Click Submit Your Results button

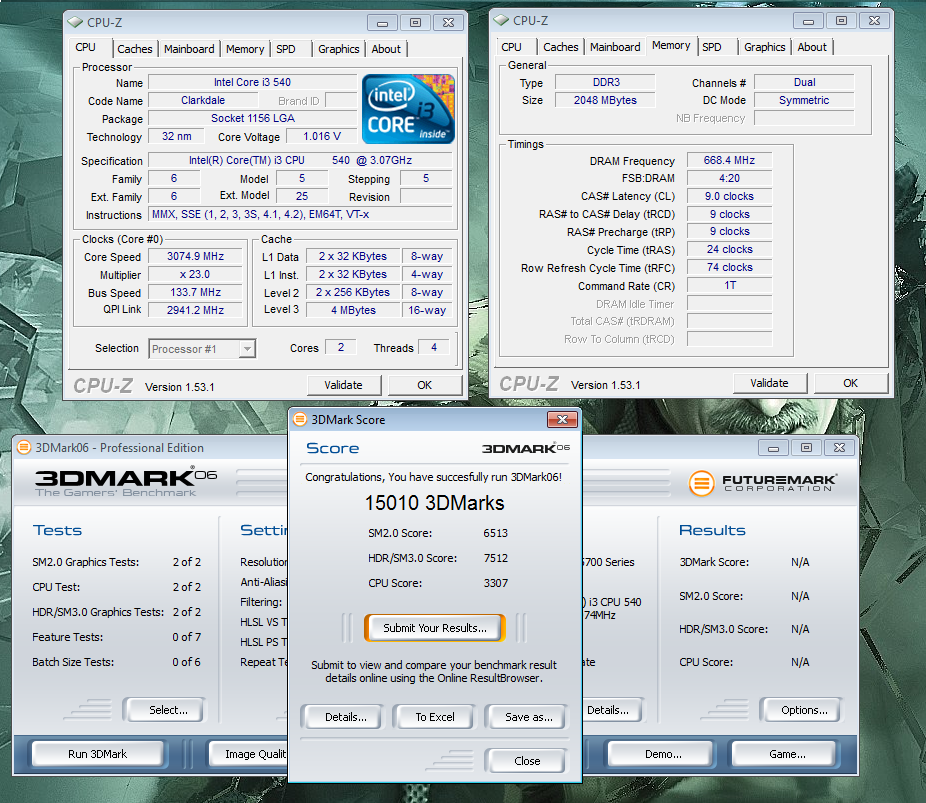coord(435,628)
